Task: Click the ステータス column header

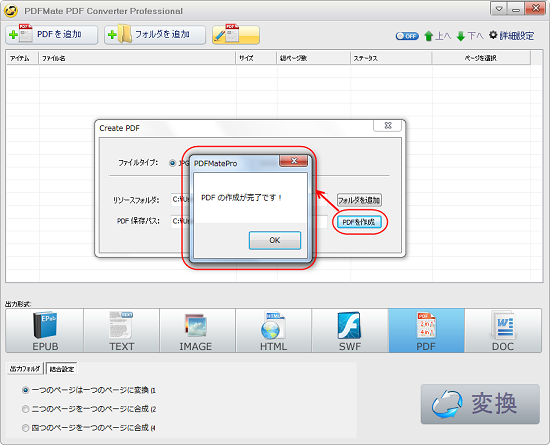Action: click(x=391, y=58)
